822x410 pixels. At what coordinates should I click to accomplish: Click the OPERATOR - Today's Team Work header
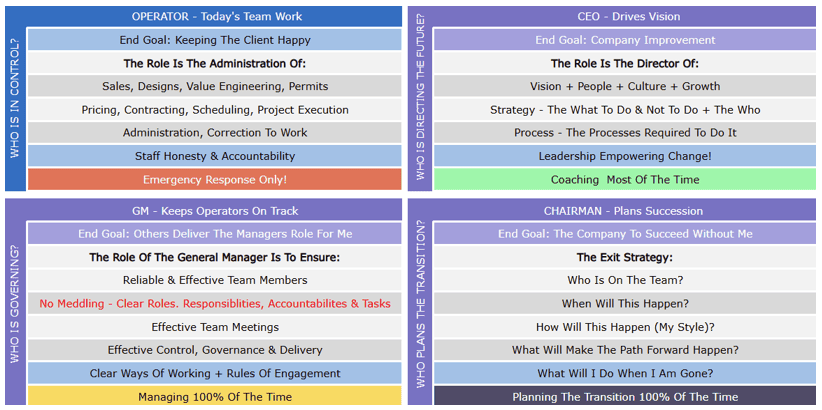click(x=217, y=16)
